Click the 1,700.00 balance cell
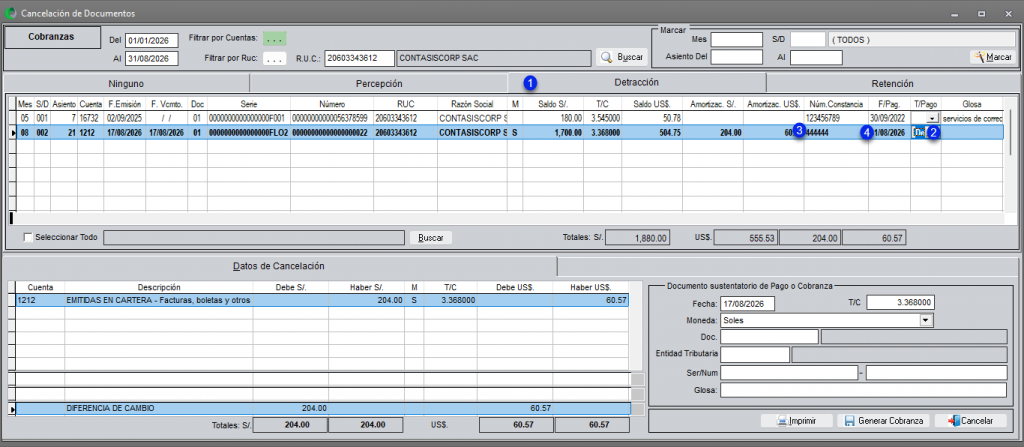Image resolution: width=1024 pixels, height=447 pixels. 554,133
